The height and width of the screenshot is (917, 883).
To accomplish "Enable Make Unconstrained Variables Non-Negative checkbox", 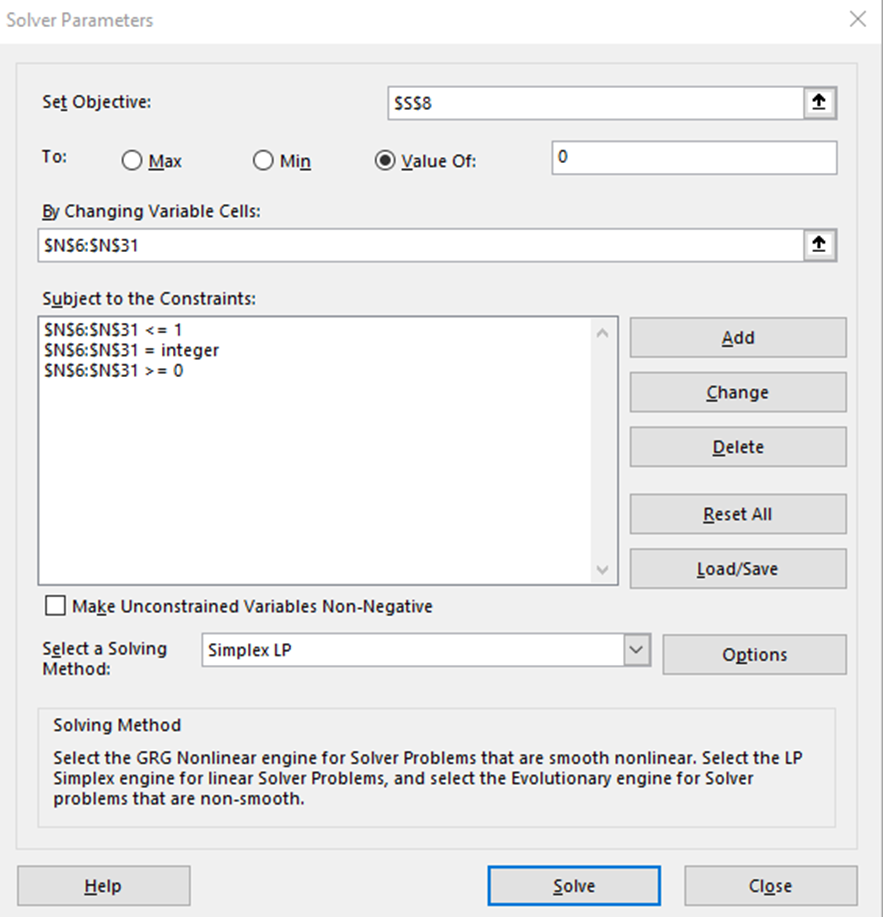I will coord(56,606).
